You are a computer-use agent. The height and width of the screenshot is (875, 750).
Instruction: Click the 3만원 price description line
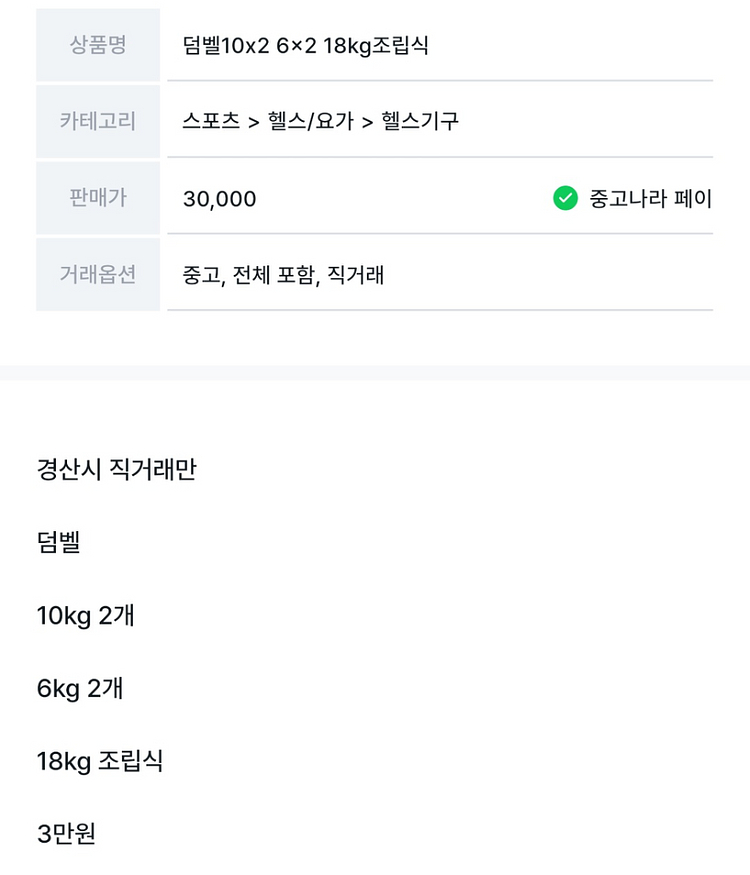66,834
